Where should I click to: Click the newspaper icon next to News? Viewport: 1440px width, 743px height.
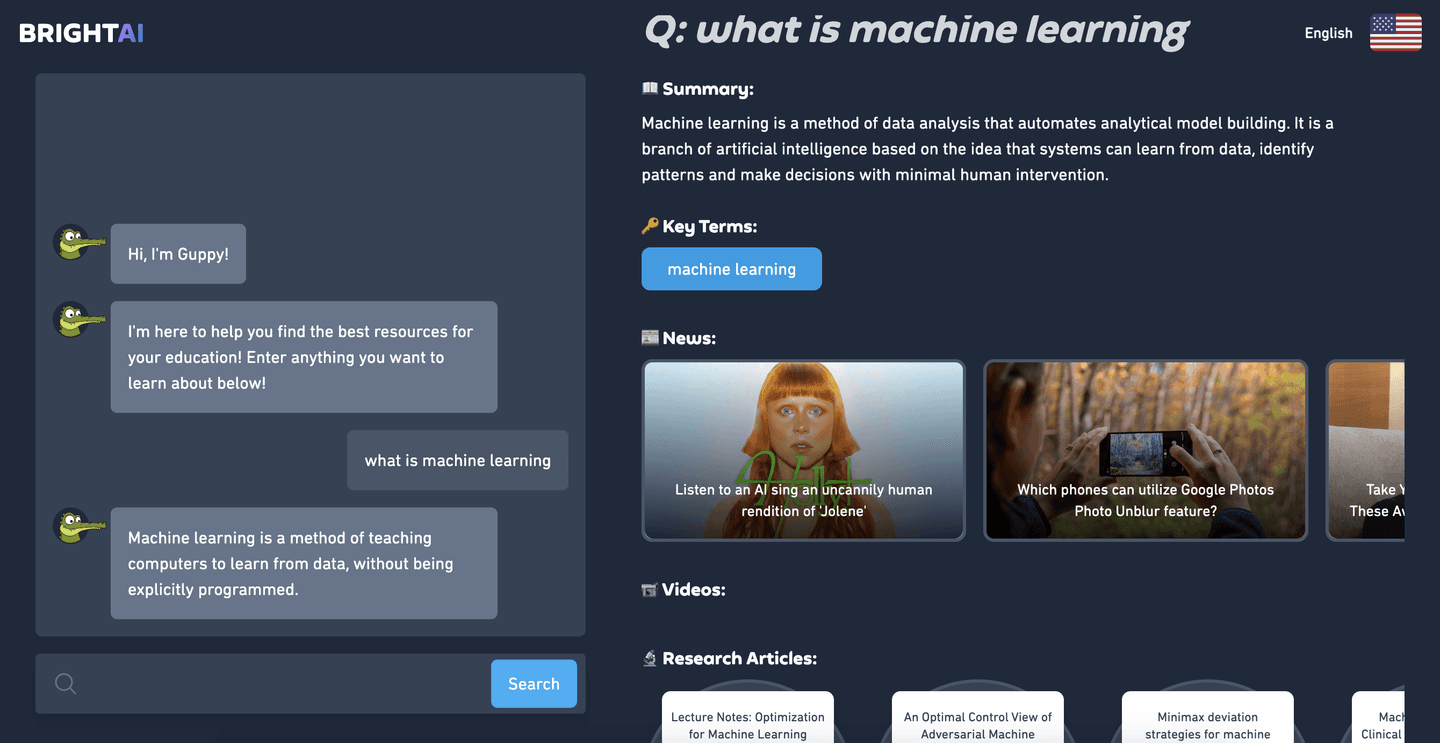[650, 338]
